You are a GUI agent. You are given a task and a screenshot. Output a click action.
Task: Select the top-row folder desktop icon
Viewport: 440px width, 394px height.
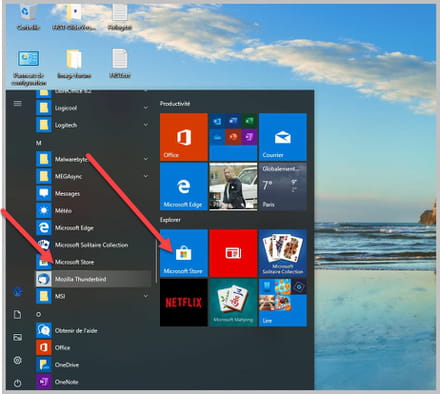pyautogui.click(x=74, y=17)
